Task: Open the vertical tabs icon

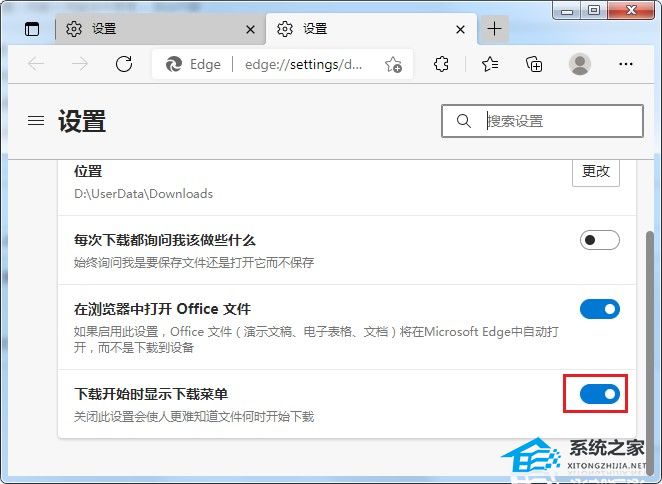Action: pyautogui.click(x=32, y=29)
